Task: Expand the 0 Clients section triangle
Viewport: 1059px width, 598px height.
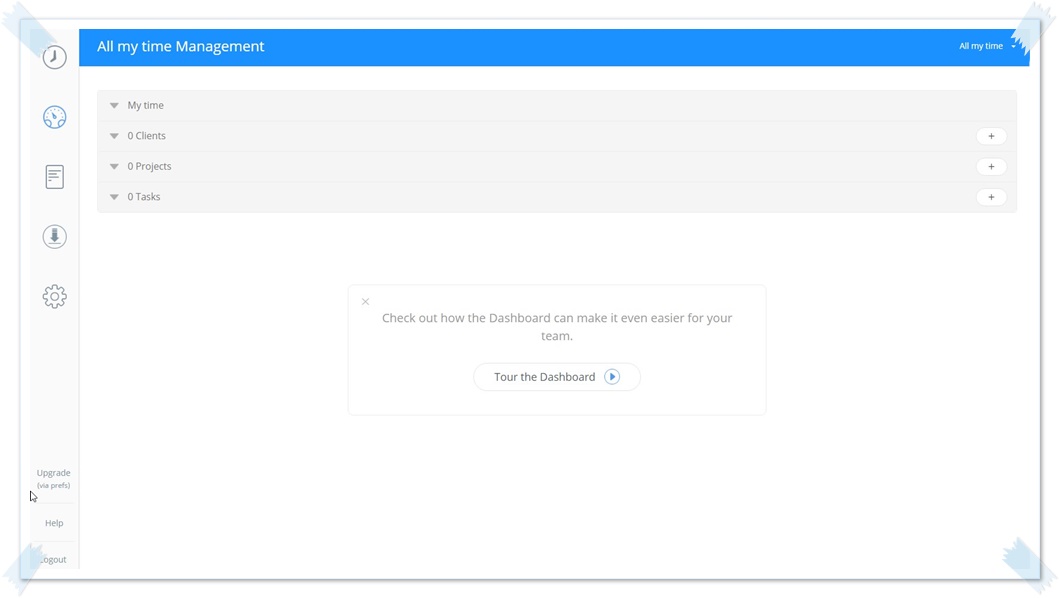Action: pyautogui.click(x=114, y=136)
